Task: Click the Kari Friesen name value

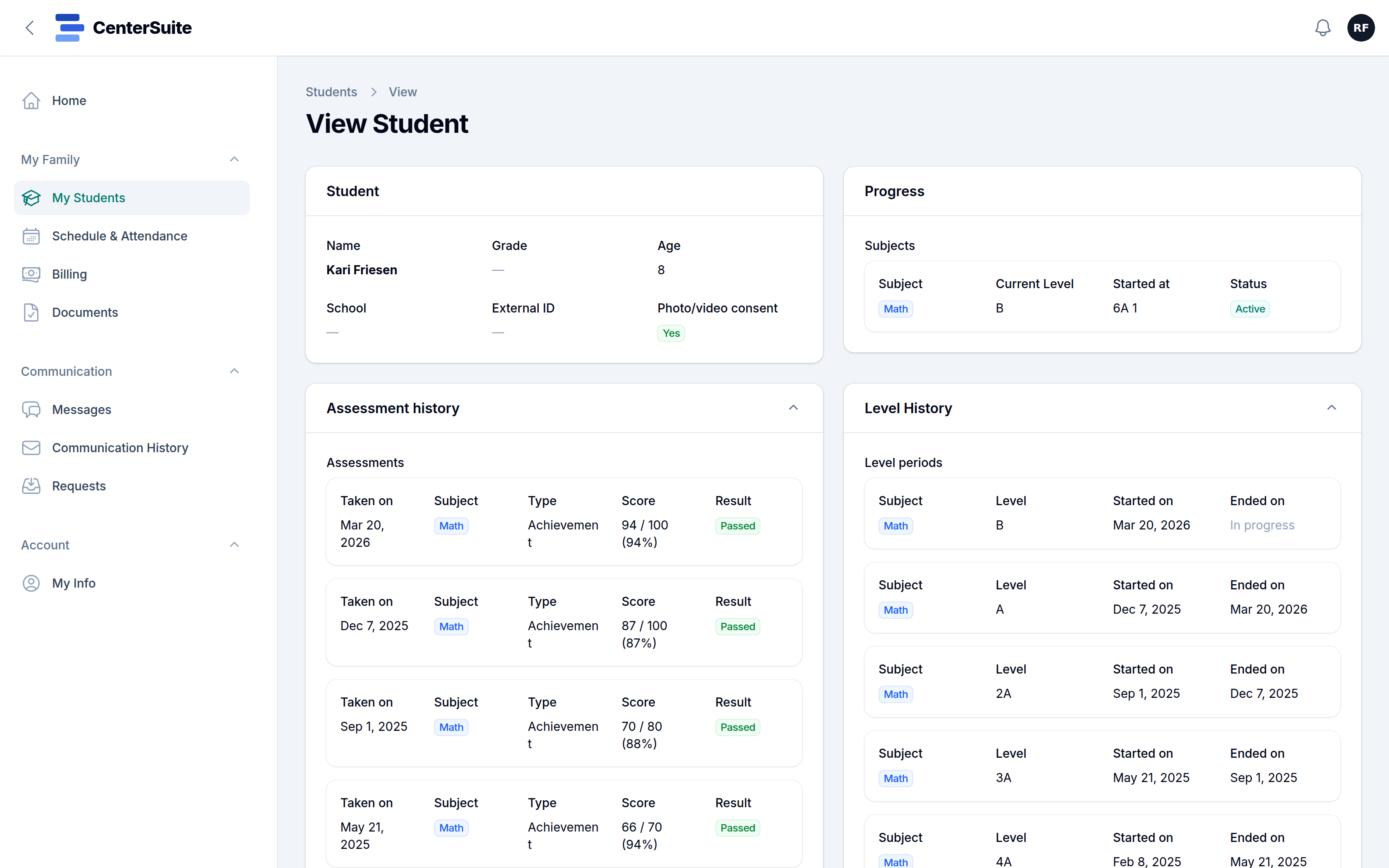Action: [x=362, y=270]
